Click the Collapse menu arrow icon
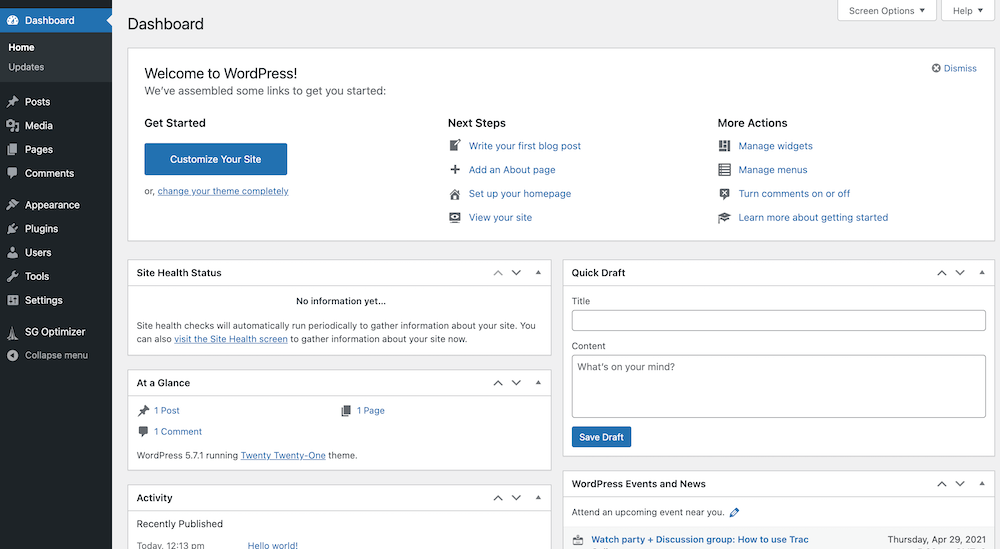The width and height of the screenshot is (1000, 549). 12,355
